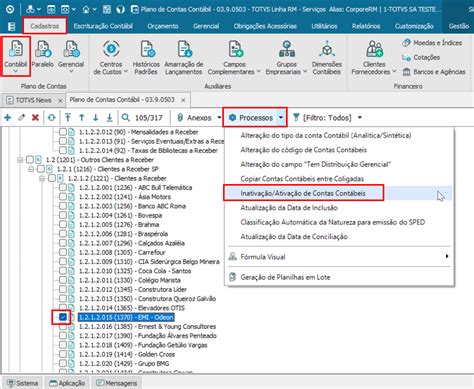Choose Atualização da Data de Inclusão
Image resolution: width=474 pixels, height=389 pixels.
pyautogui.click(x=289, y=208)
